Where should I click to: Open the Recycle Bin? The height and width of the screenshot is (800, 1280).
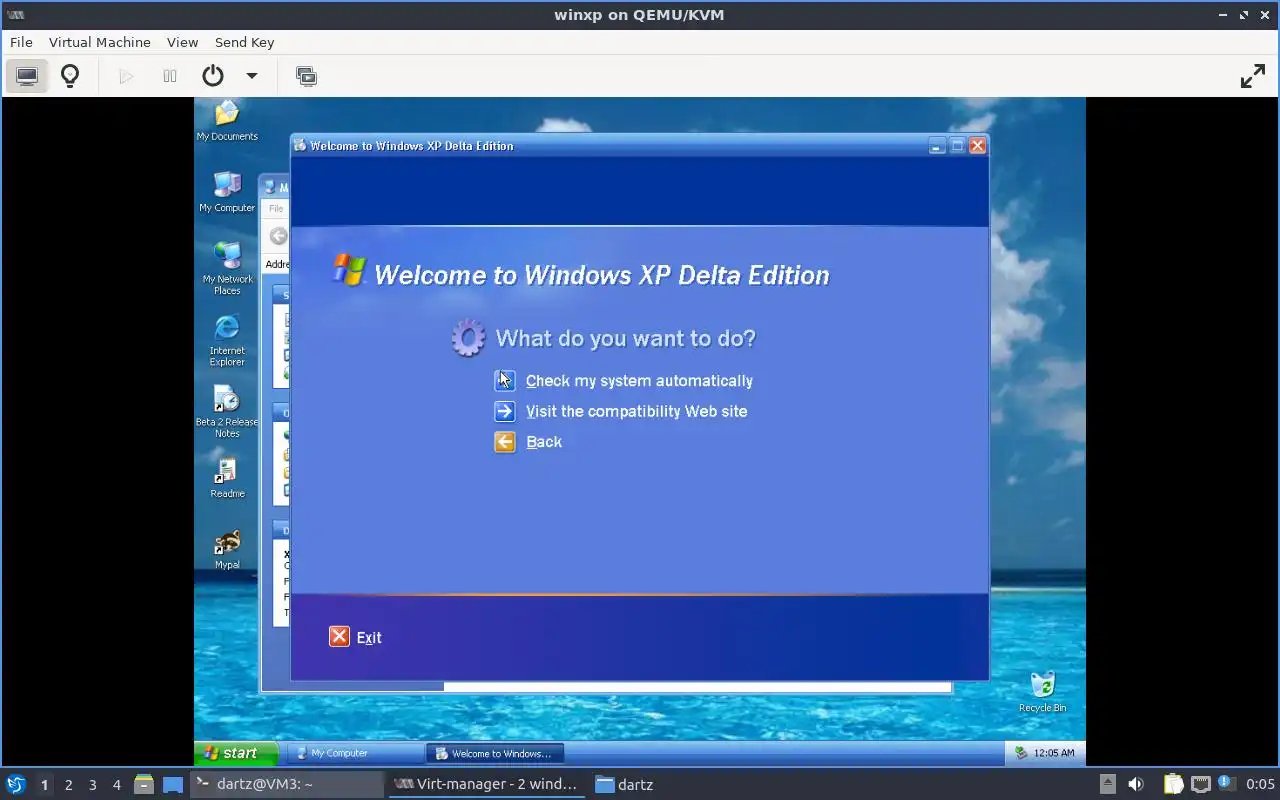coord(1042,692)
